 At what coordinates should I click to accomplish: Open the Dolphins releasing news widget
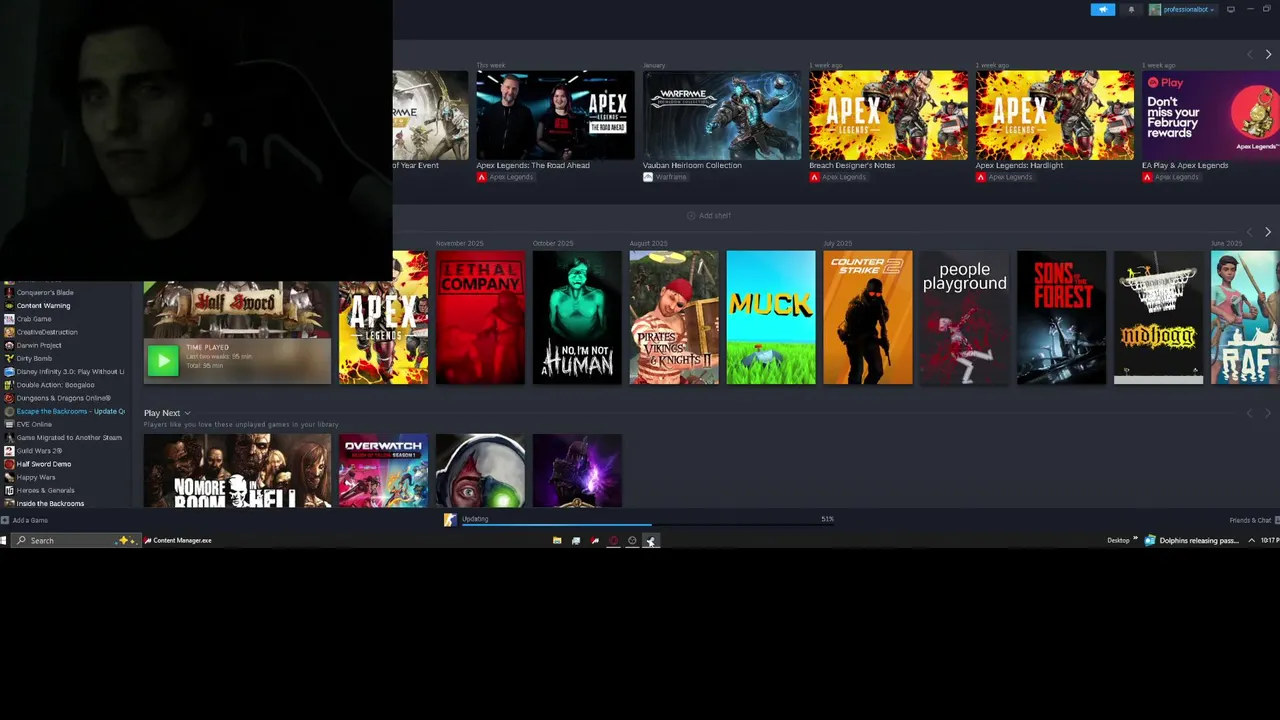[1192, 540]
